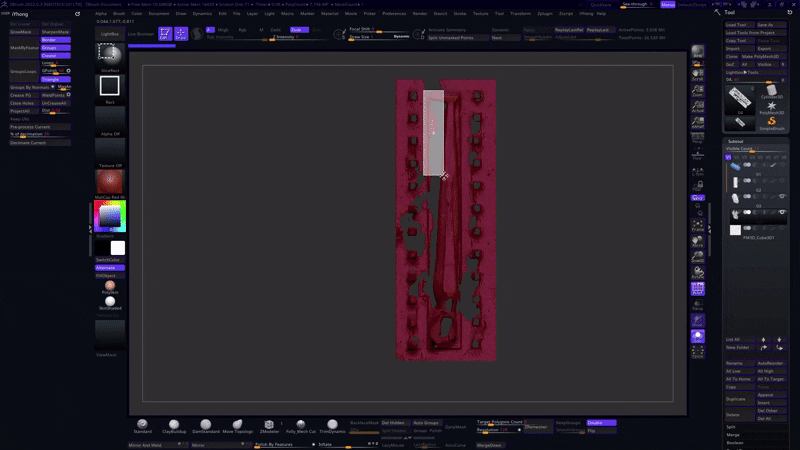Viewport: 800px width, 450px height.
Task: Click the Xpose icon
Action: pos(697,352)
